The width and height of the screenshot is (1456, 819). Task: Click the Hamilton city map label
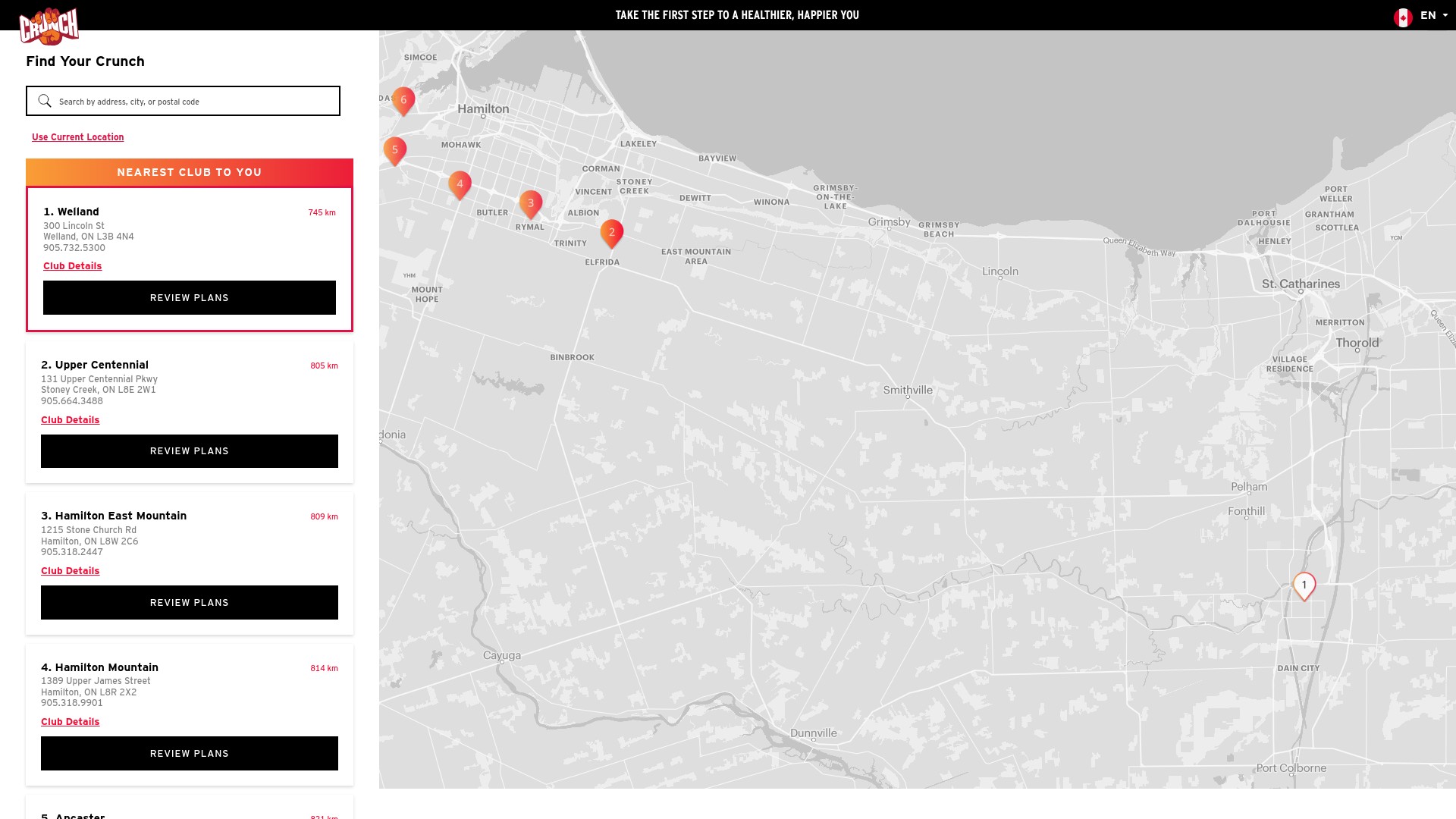point(483,109)
